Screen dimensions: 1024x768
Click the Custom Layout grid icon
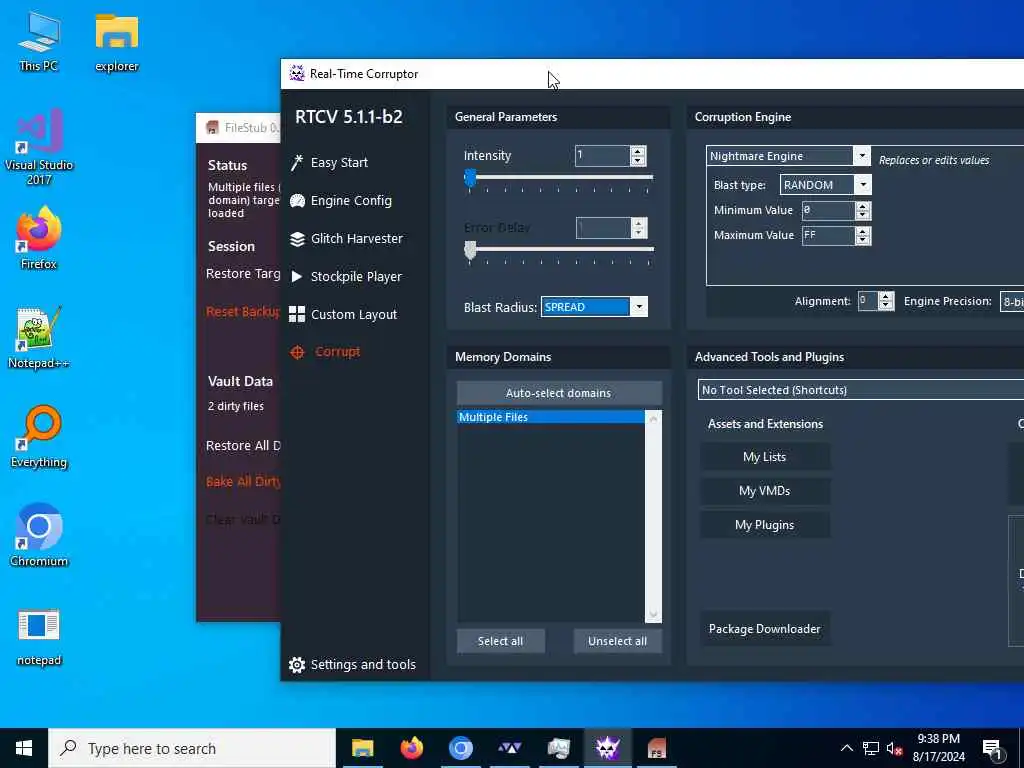tap(297, 314)
